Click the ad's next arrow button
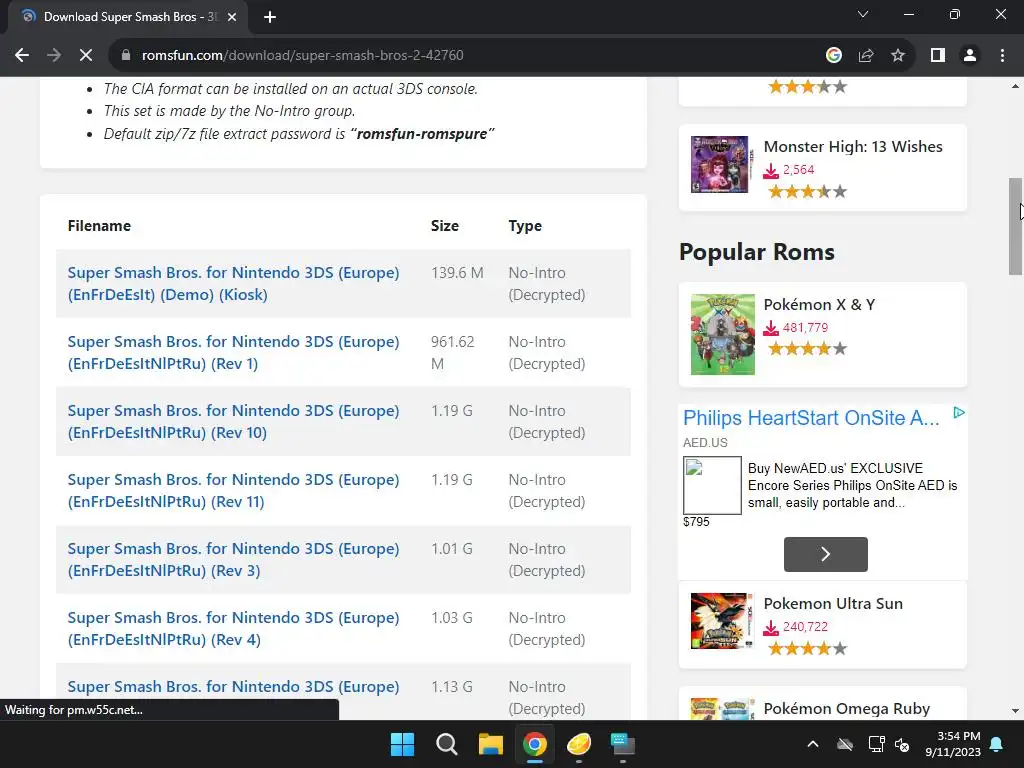 point(825,554)
